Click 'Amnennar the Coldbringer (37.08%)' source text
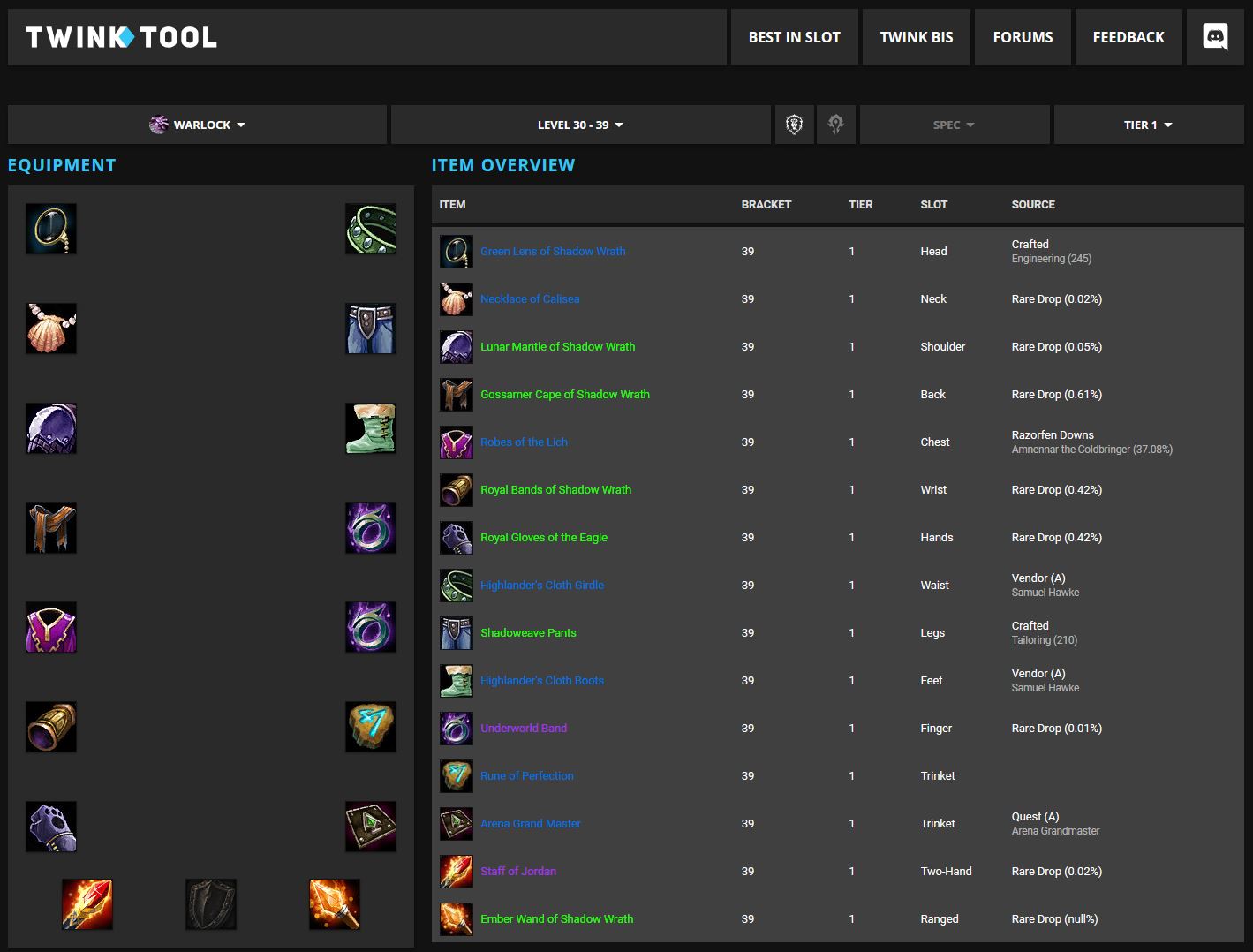The height and width of the screenshot is (952, 1253). pos(1092,450)
